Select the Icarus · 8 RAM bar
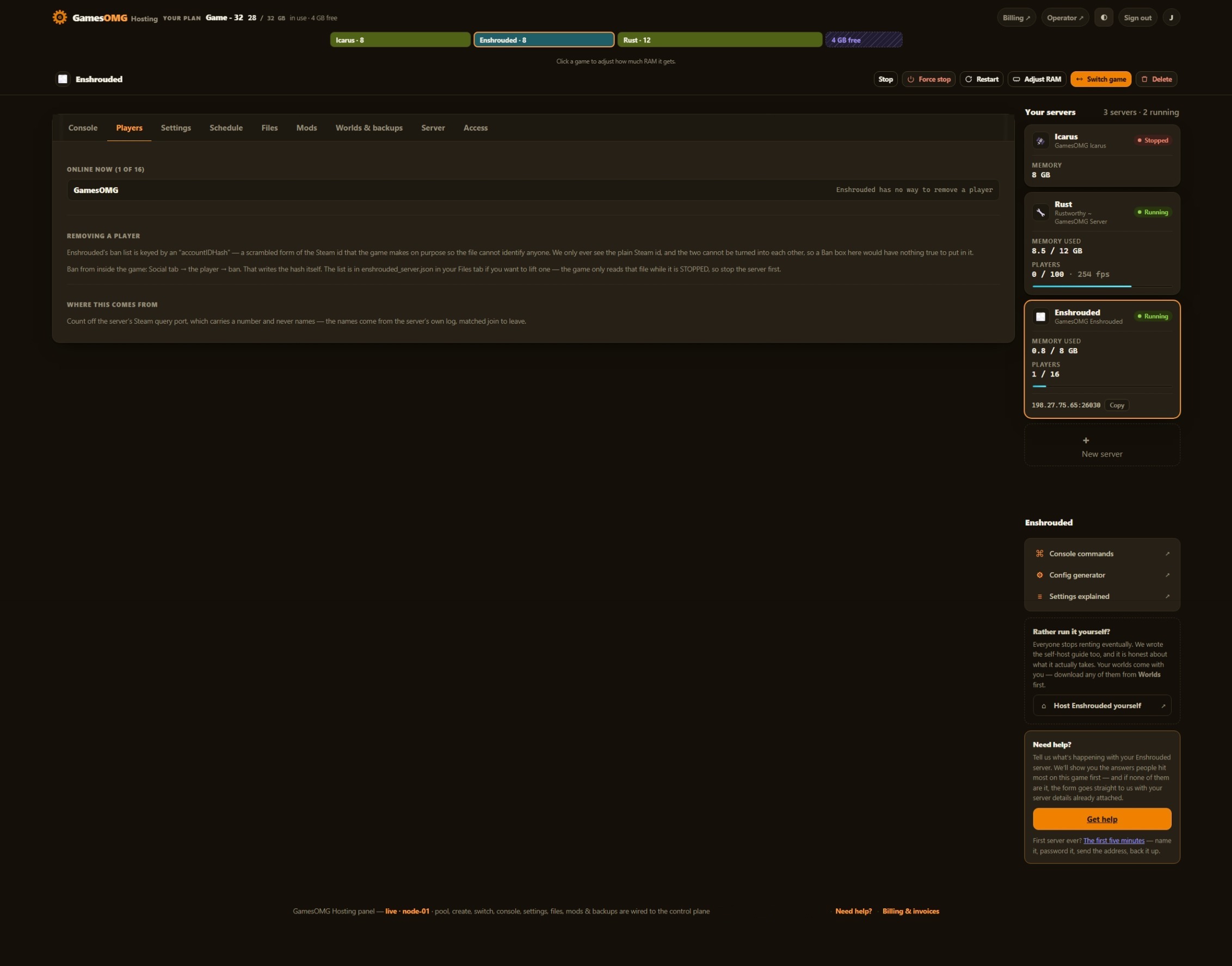 [x=400, y=40]
